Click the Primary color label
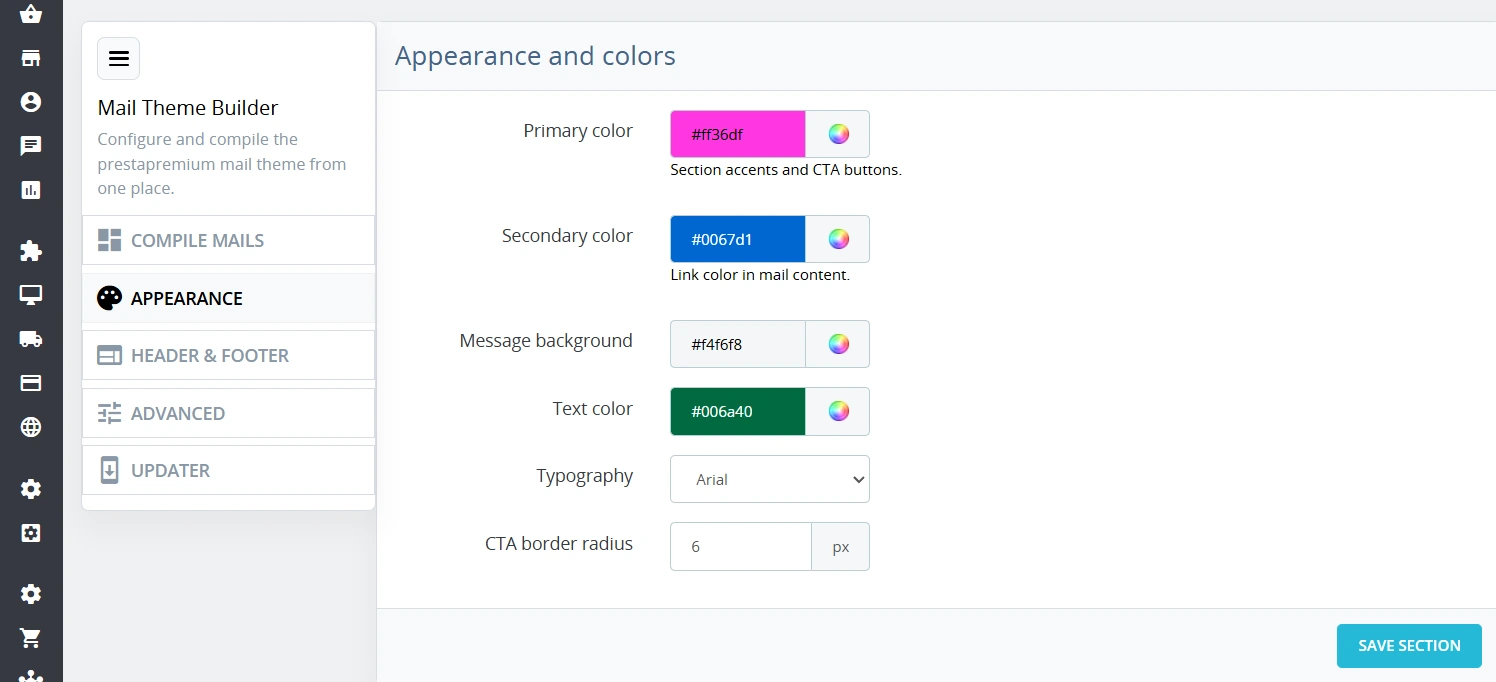The height and width of the screenshot is (682, 1496). pyautogui.click(x=578, y=131)
